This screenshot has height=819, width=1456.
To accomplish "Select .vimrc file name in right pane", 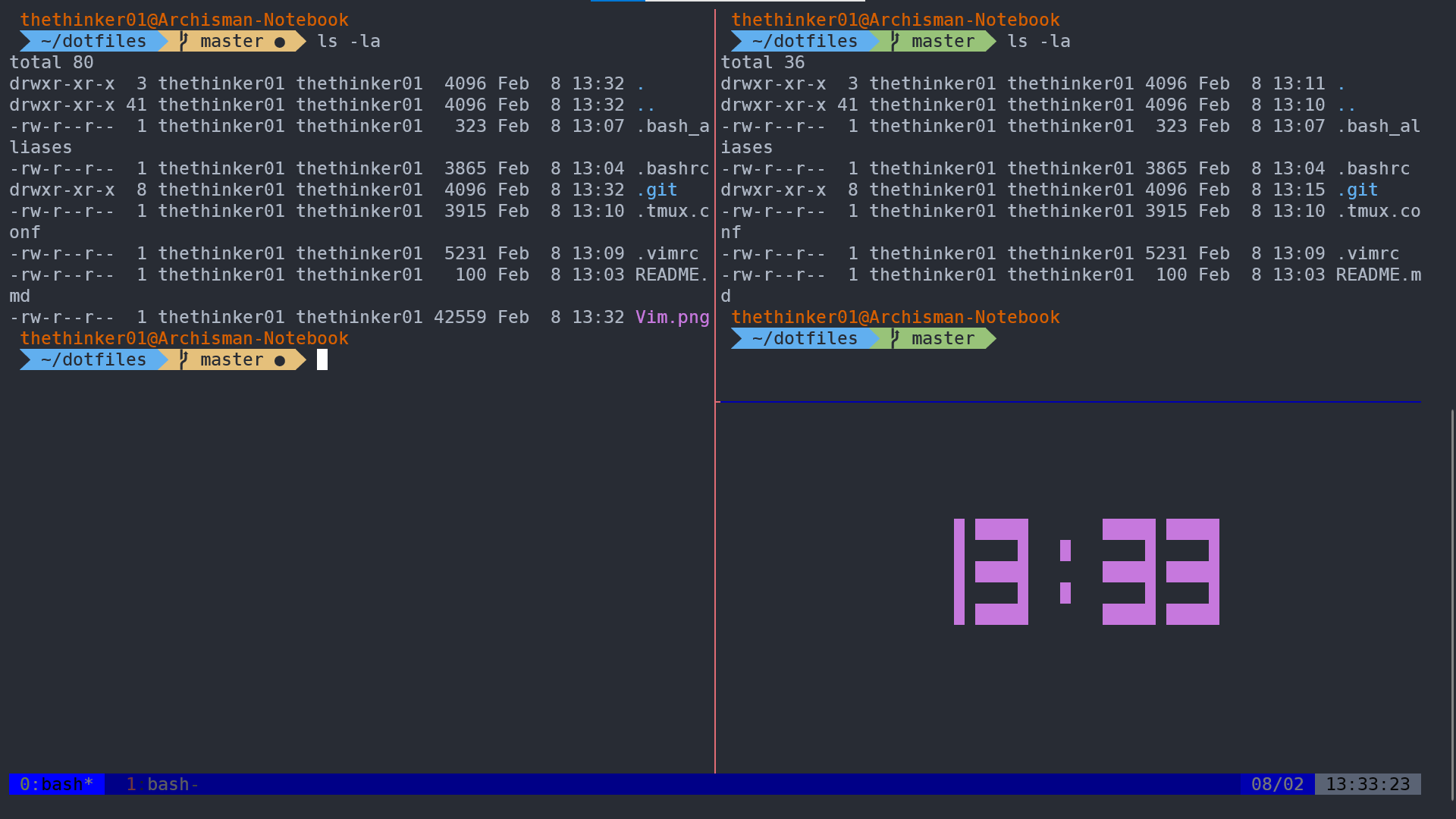I will (x=1367, y=253).
